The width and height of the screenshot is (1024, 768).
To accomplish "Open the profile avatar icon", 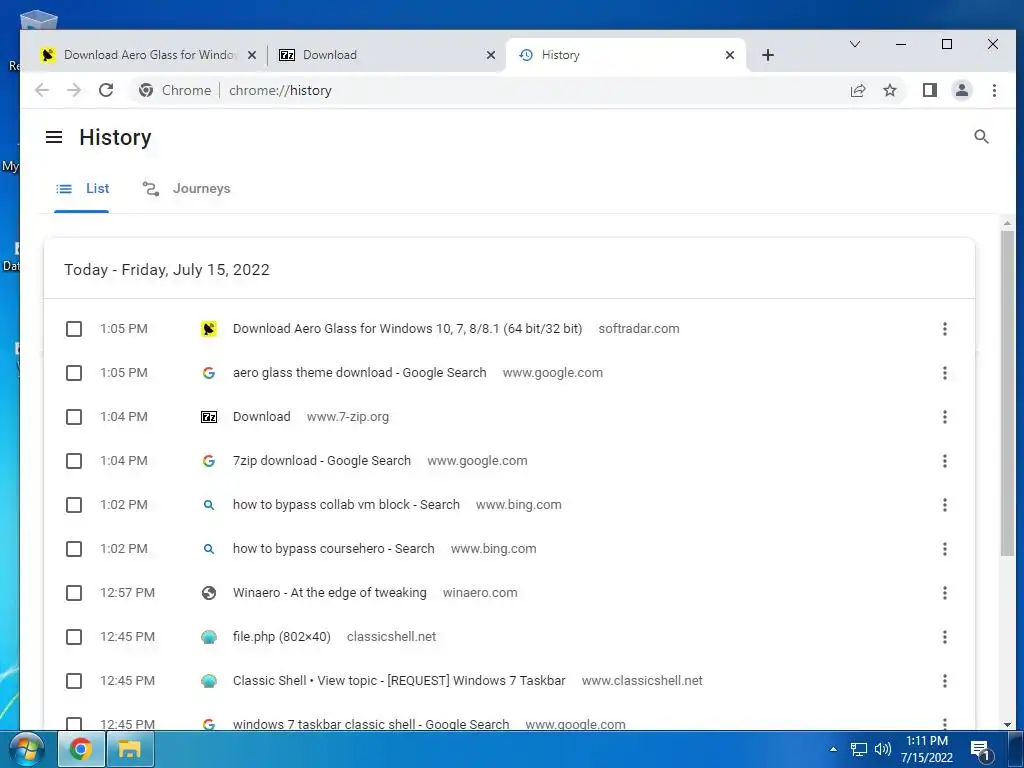I will (961, 90).
